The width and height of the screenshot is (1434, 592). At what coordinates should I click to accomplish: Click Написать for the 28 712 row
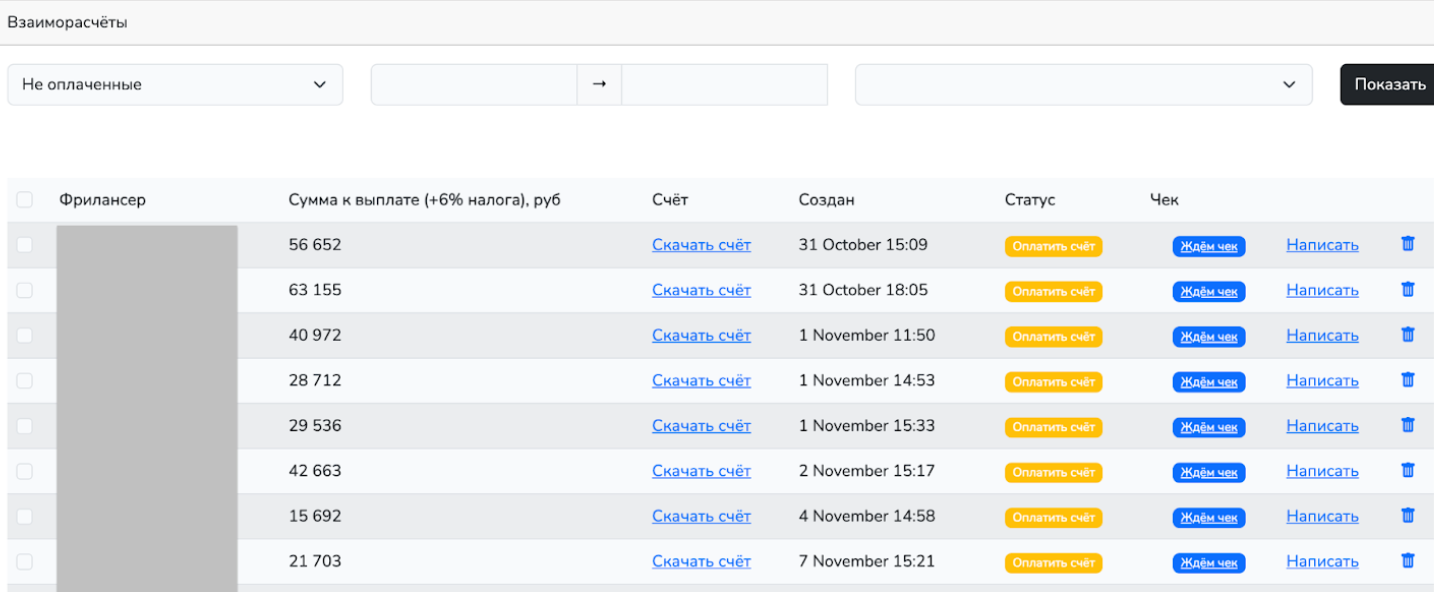1322,381
